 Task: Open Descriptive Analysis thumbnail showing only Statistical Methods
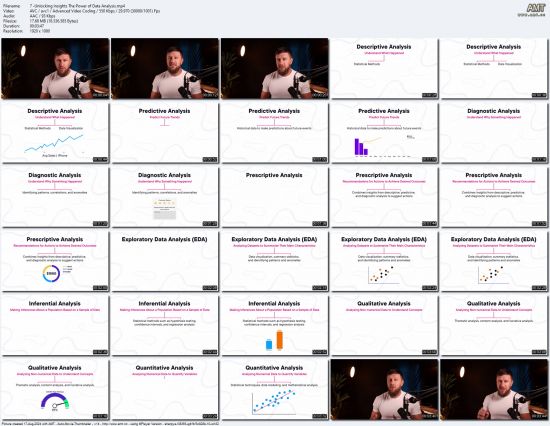point(384,68)
